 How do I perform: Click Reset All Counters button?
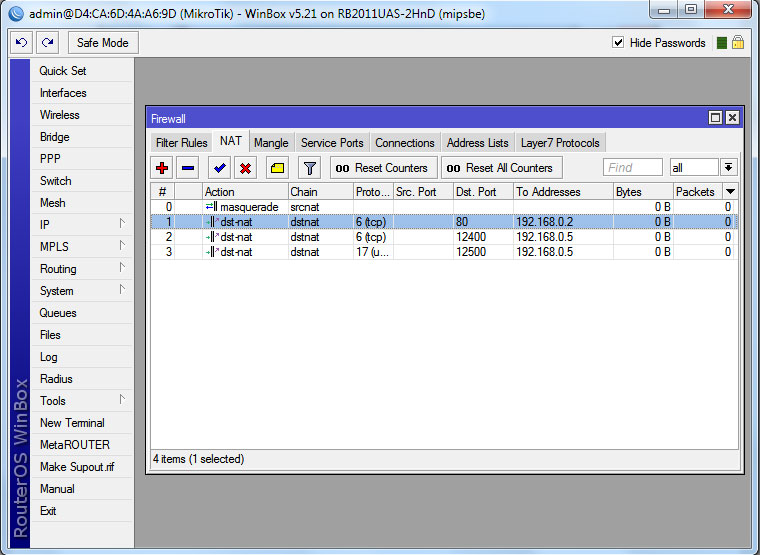click(x=501, y=168)
